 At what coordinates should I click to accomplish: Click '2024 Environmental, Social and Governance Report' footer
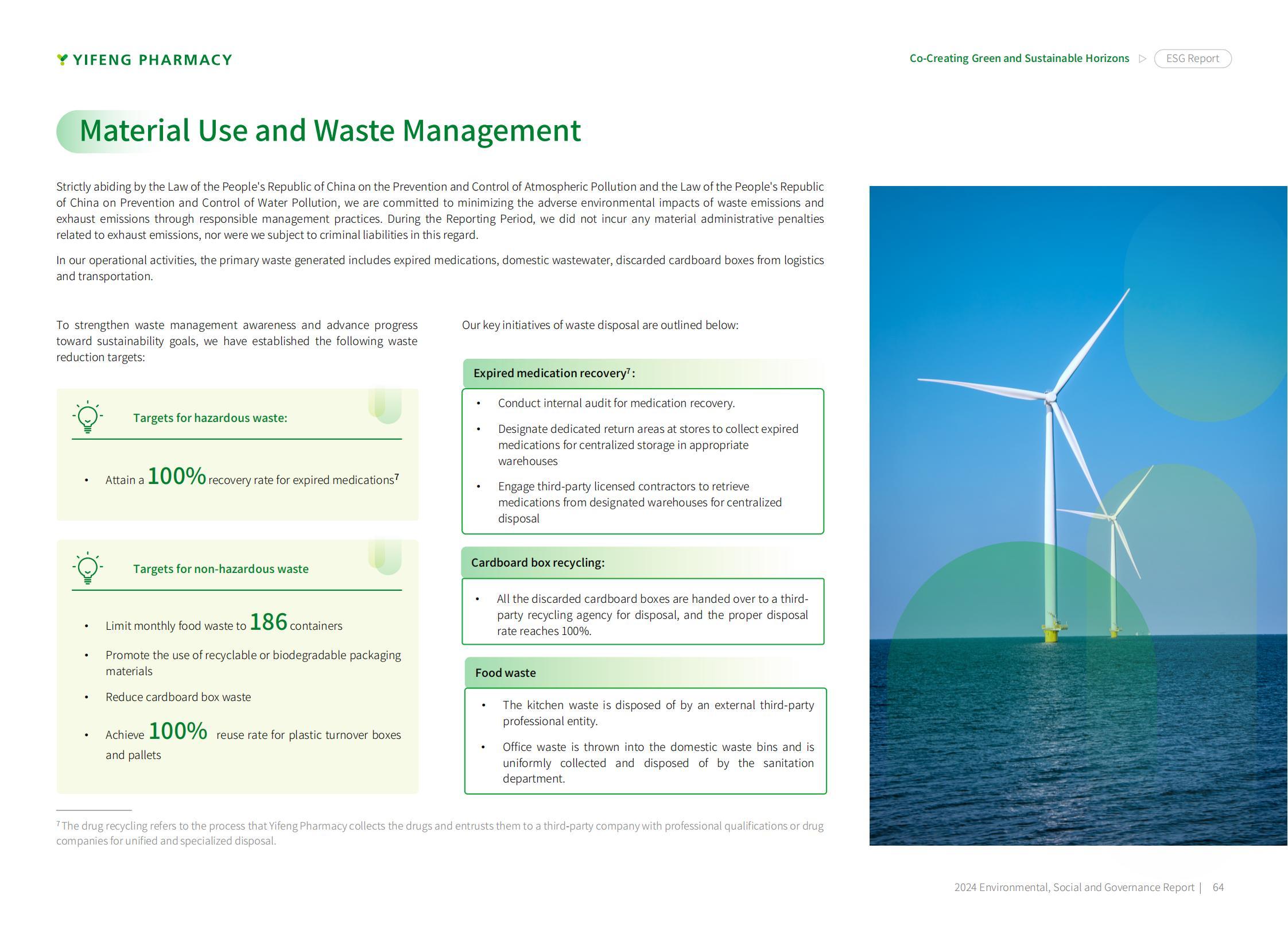click(x=1074, y=888)
